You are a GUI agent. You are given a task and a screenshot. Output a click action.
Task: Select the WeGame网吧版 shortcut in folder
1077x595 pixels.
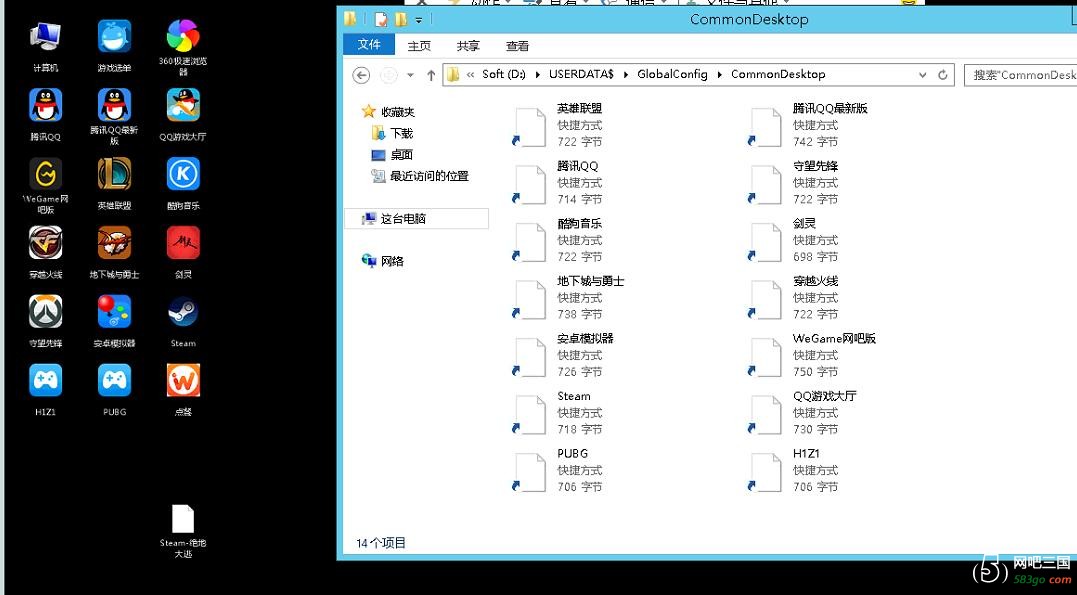(813, 356)
